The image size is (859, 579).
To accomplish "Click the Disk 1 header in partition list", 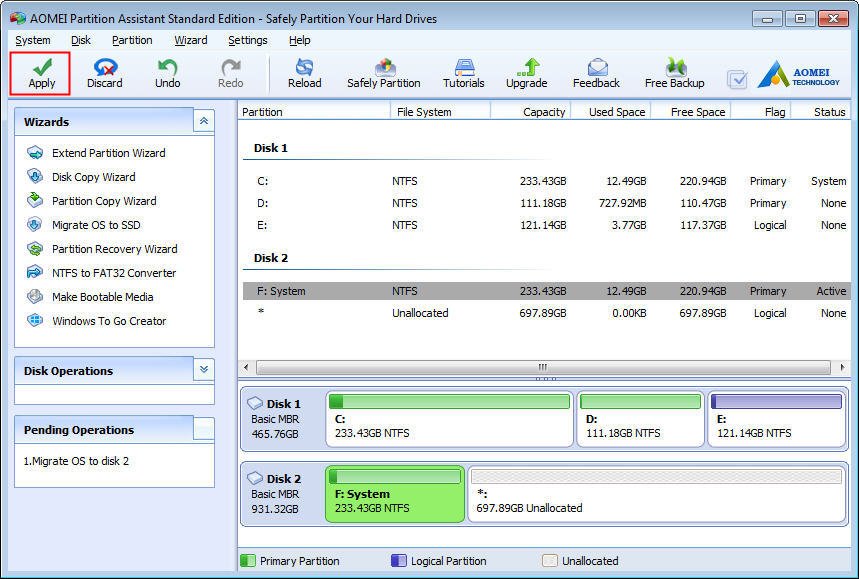I will pyautogui.click(x=271, y=148).
